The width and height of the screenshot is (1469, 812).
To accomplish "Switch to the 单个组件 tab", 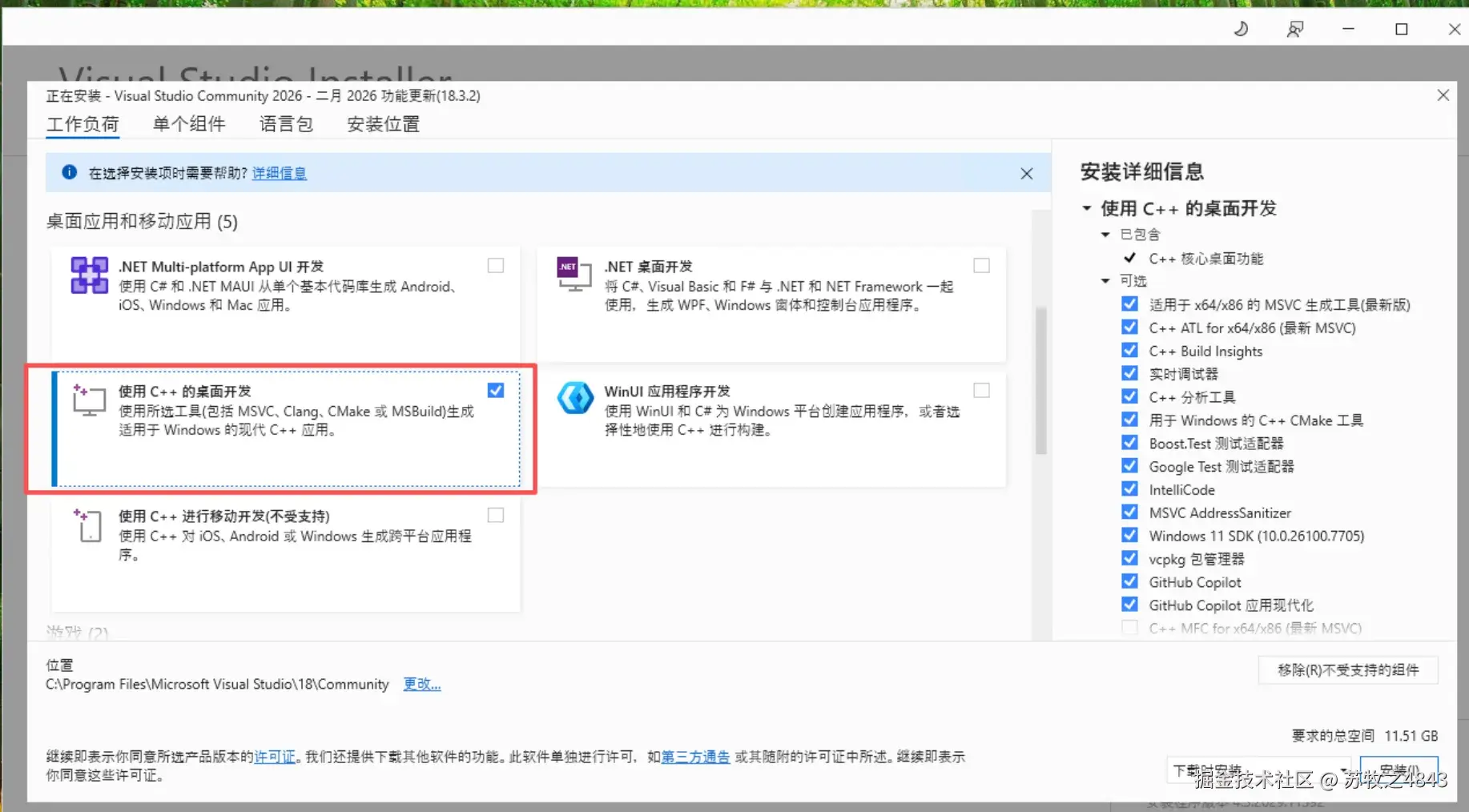I will [x=189, y=124].
